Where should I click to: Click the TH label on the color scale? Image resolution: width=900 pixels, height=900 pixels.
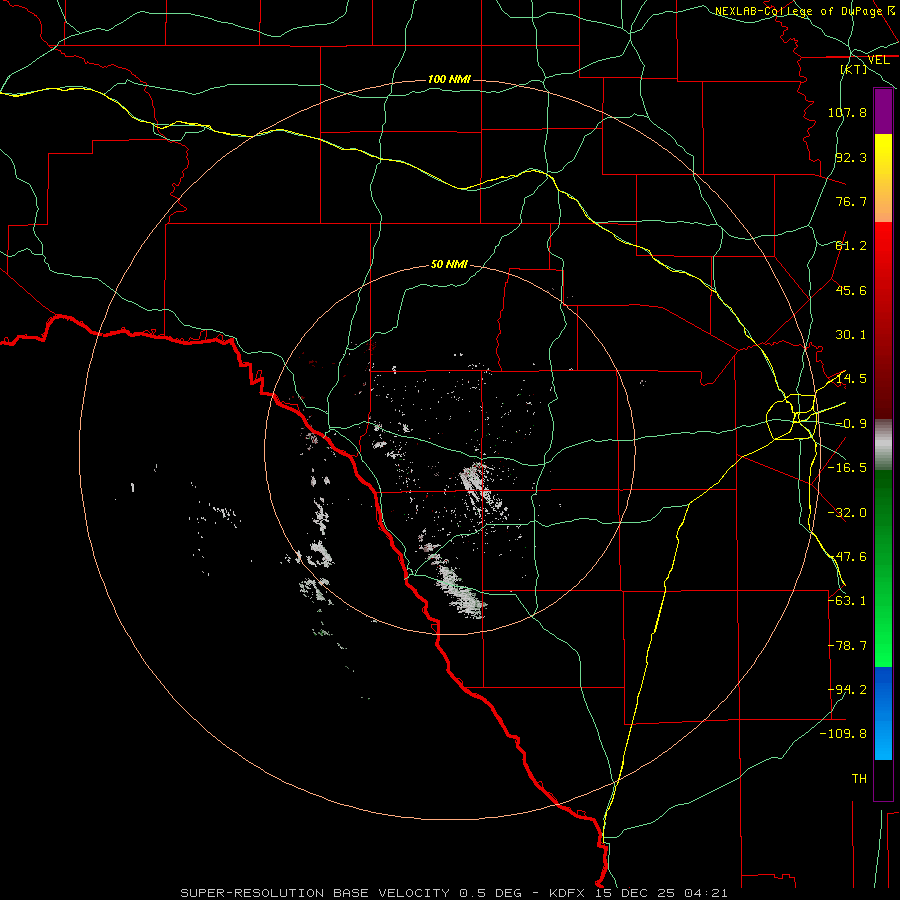859,779
